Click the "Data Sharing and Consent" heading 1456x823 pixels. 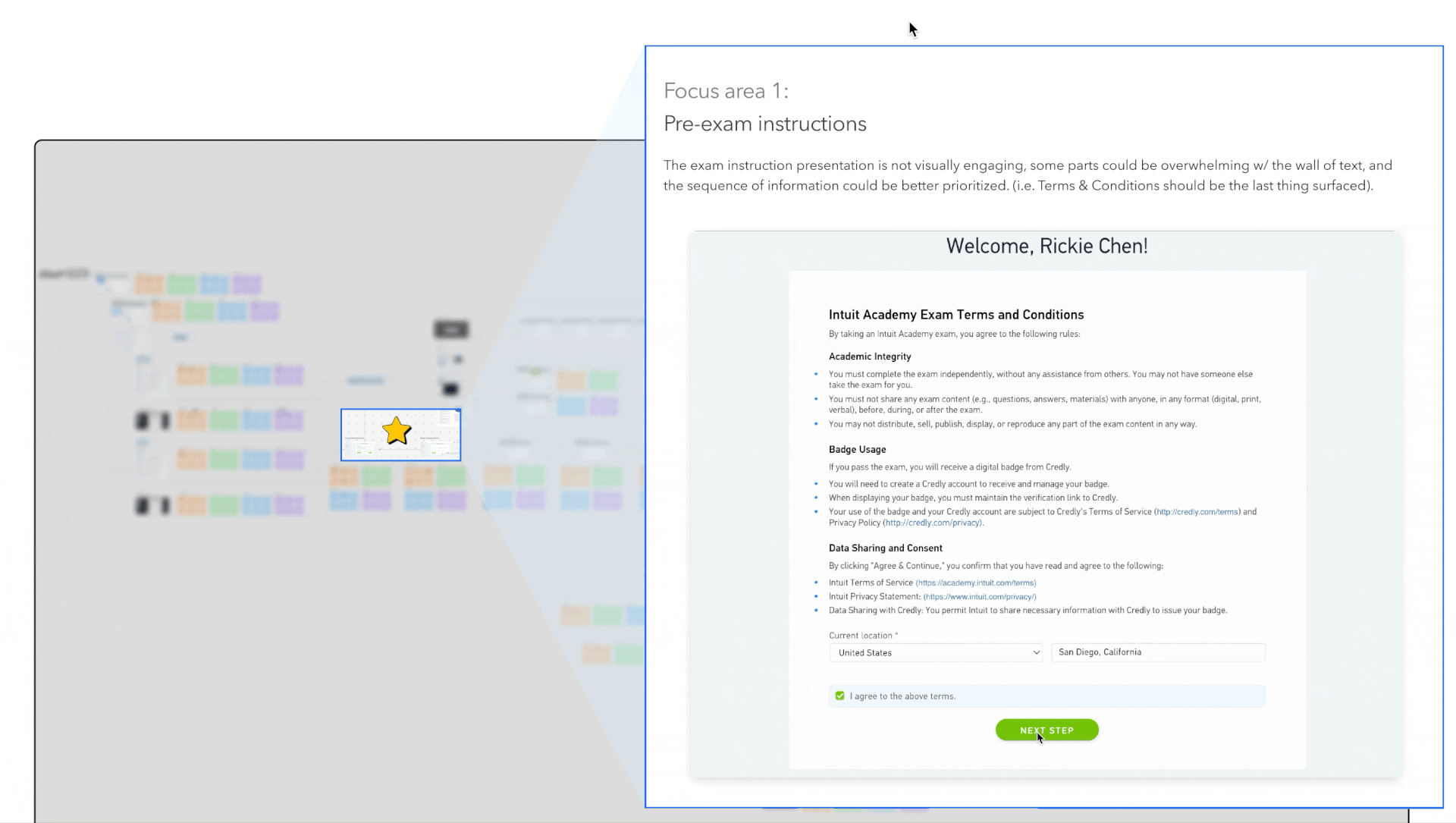coord(885,548)
